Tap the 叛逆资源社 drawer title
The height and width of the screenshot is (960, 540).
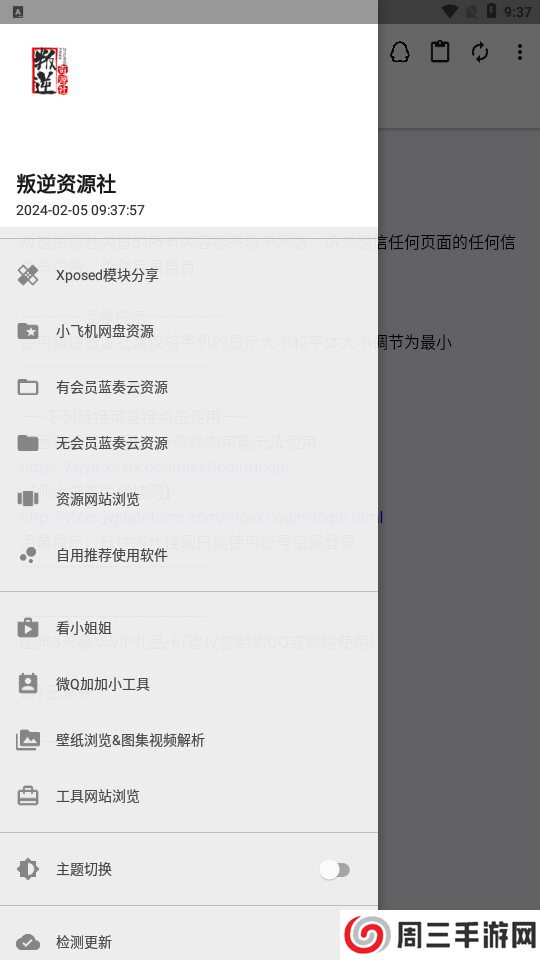[x=66, y=184]
